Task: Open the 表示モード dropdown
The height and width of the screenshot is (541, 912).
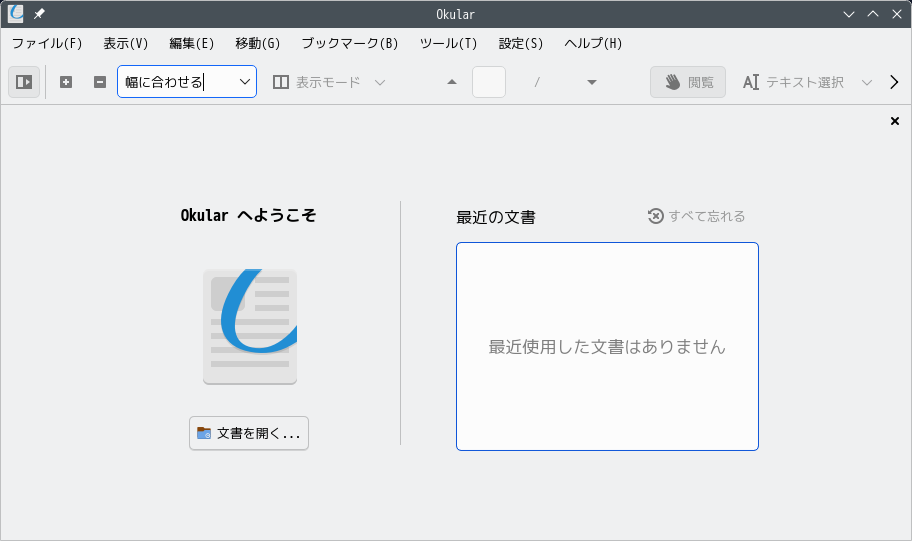Action: [329, 82]
